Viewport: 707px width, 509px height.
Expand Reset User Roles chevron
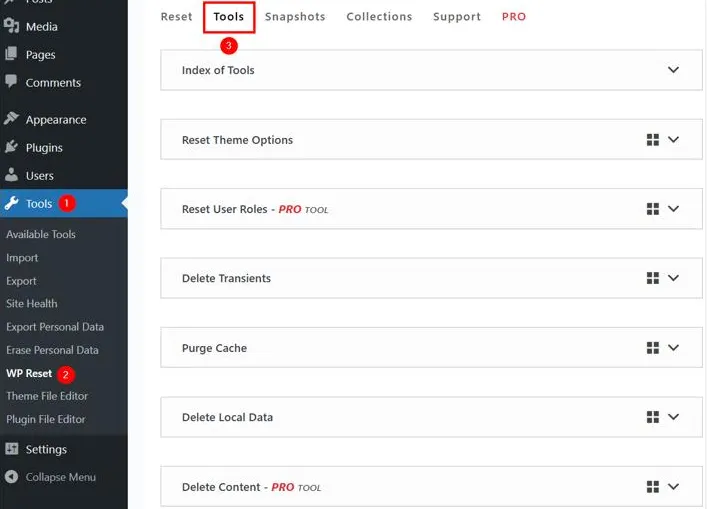click(673, 209)
